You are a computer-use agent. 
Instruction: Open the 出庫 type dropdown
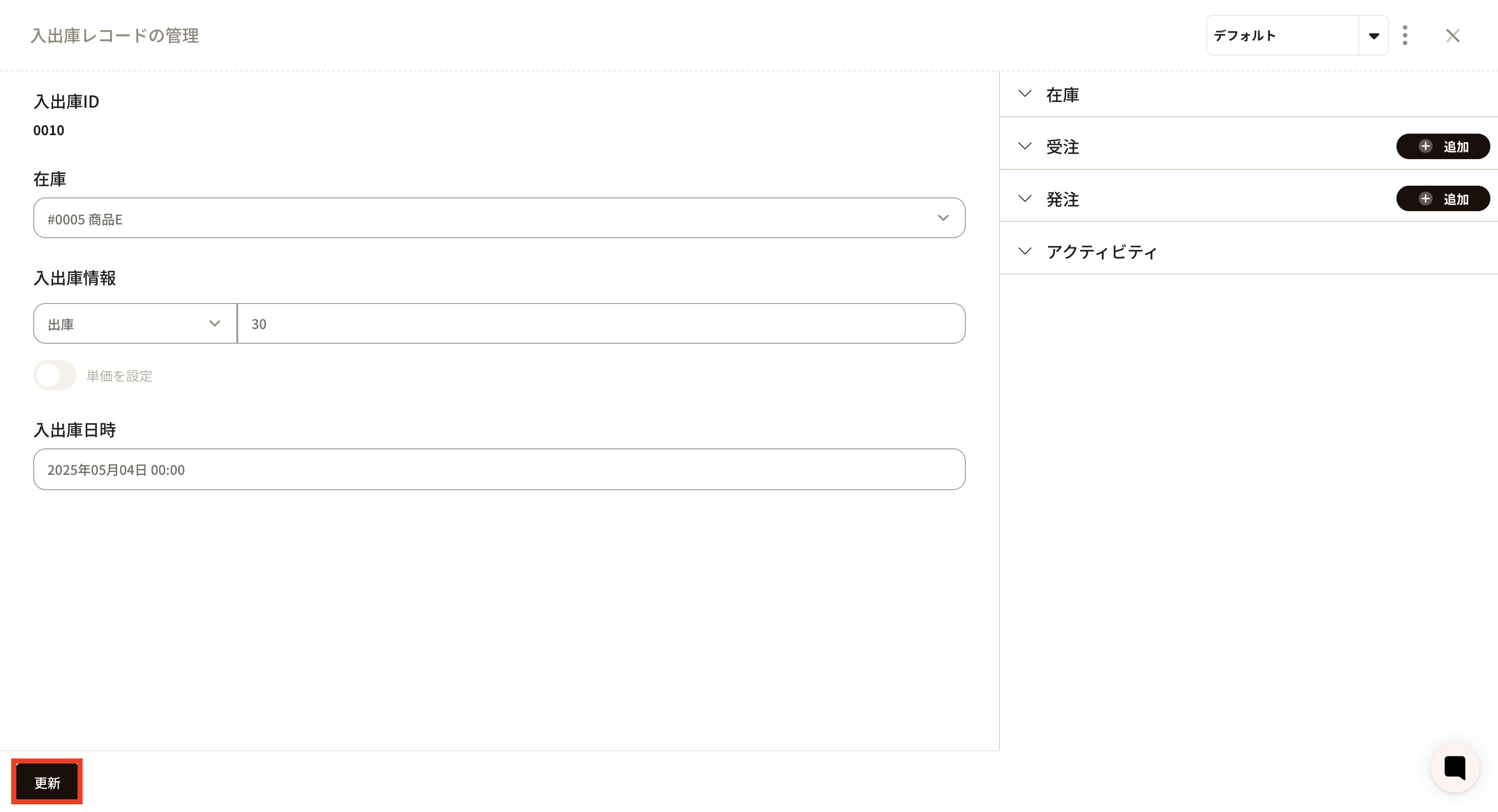click(135, 324)
